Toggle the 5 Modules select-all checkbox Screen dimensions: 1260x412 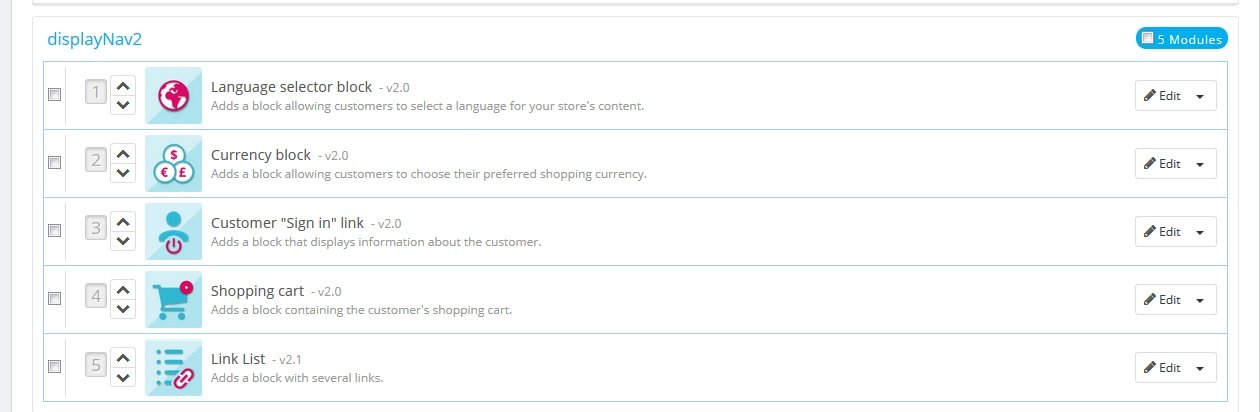[x=1147, y=39]
